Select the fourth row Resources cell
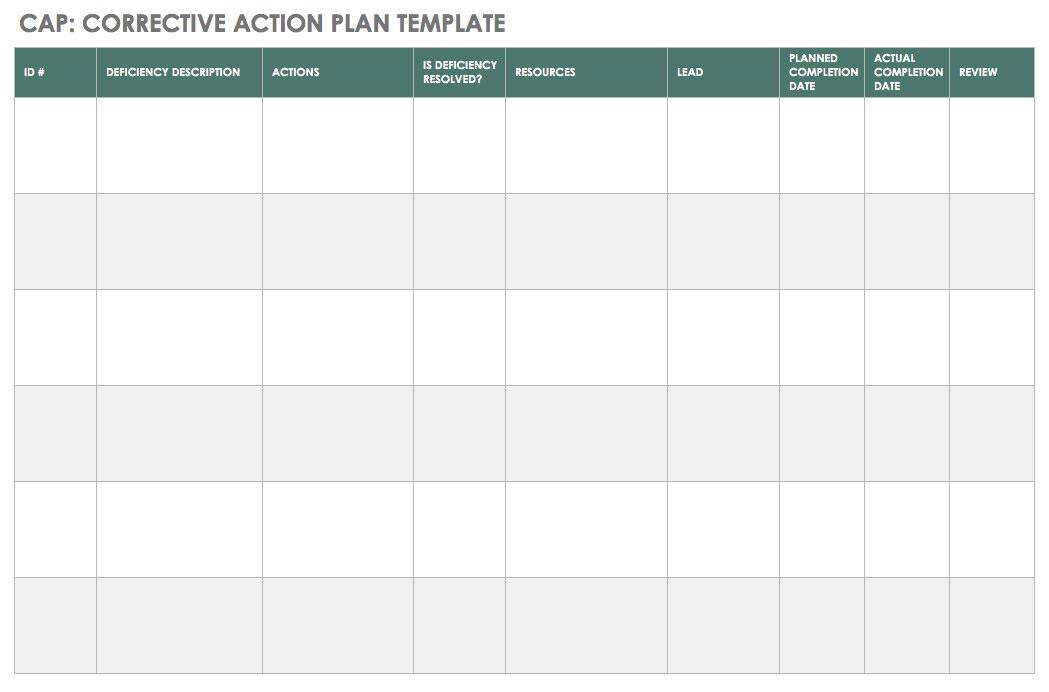 (x=586, y=433)
